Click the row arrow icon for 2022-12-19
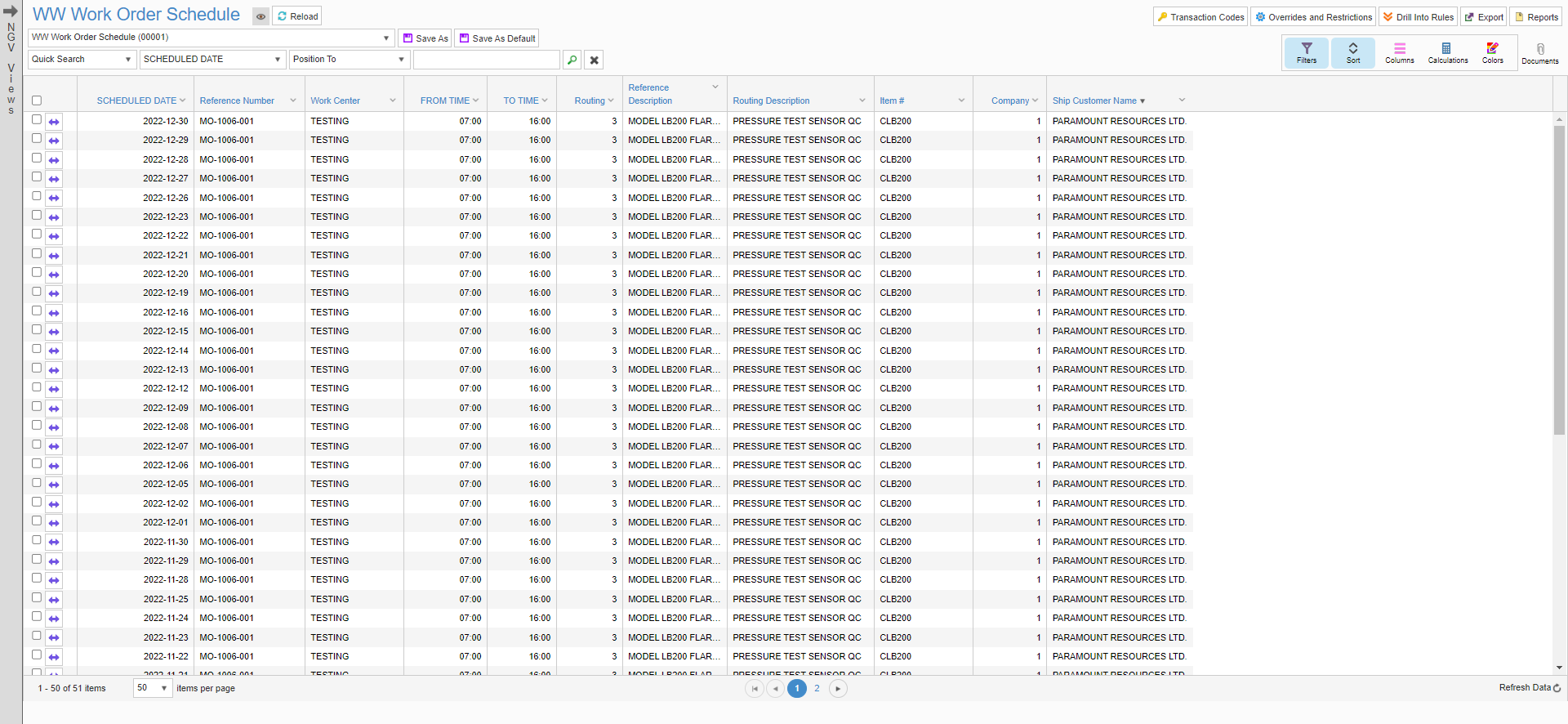The height and width of the screenshot is (724, 1568). [54, 293]
